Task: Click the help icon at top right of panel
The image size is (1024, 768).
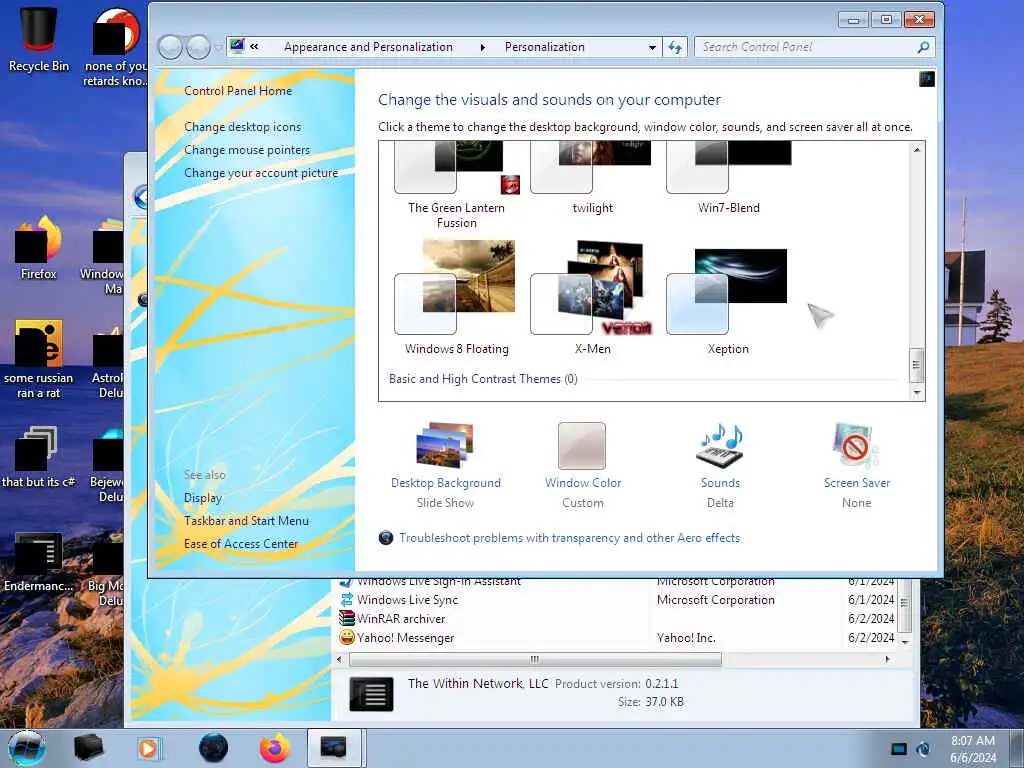Action: 926,79
